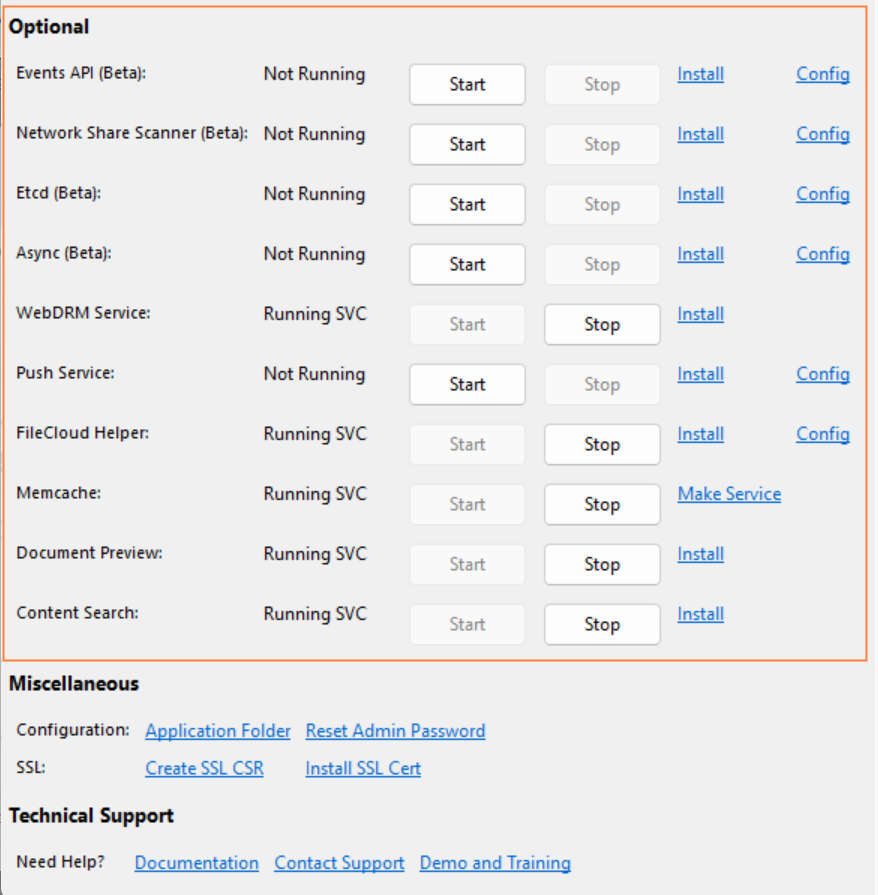The image size is (878, 895).
Task: Click Contact Support link
Action: click(339, 862)
